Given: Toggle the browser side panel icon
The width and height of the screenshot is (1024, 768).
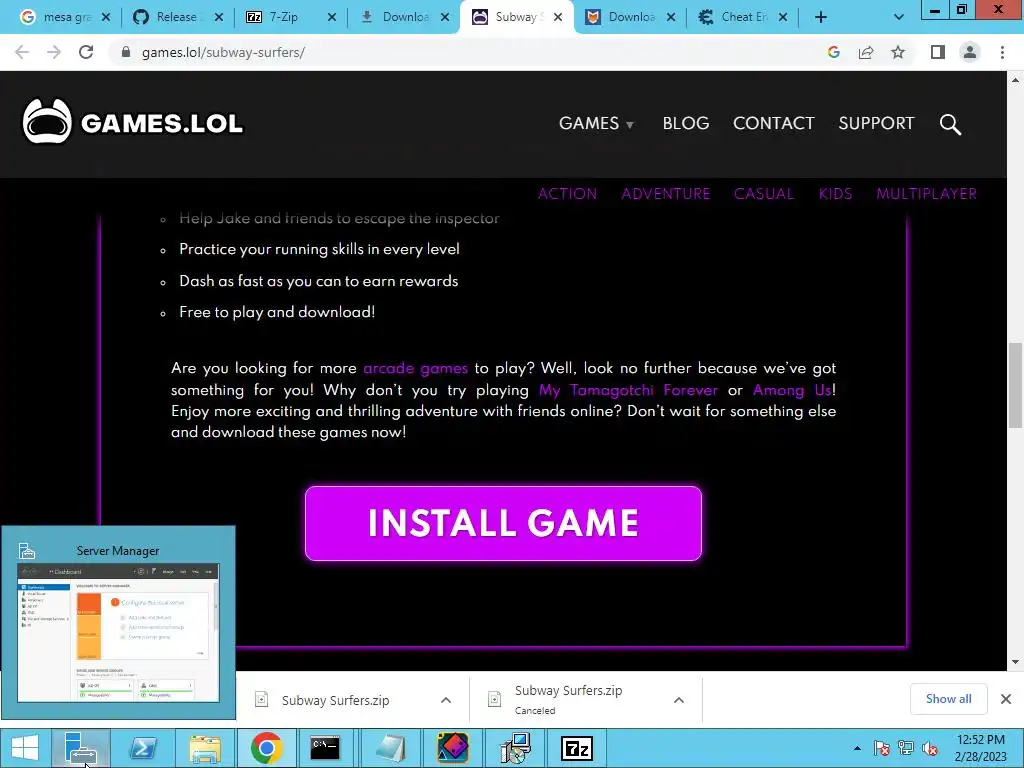Looking at the screenshot, I should click(938, 52).
